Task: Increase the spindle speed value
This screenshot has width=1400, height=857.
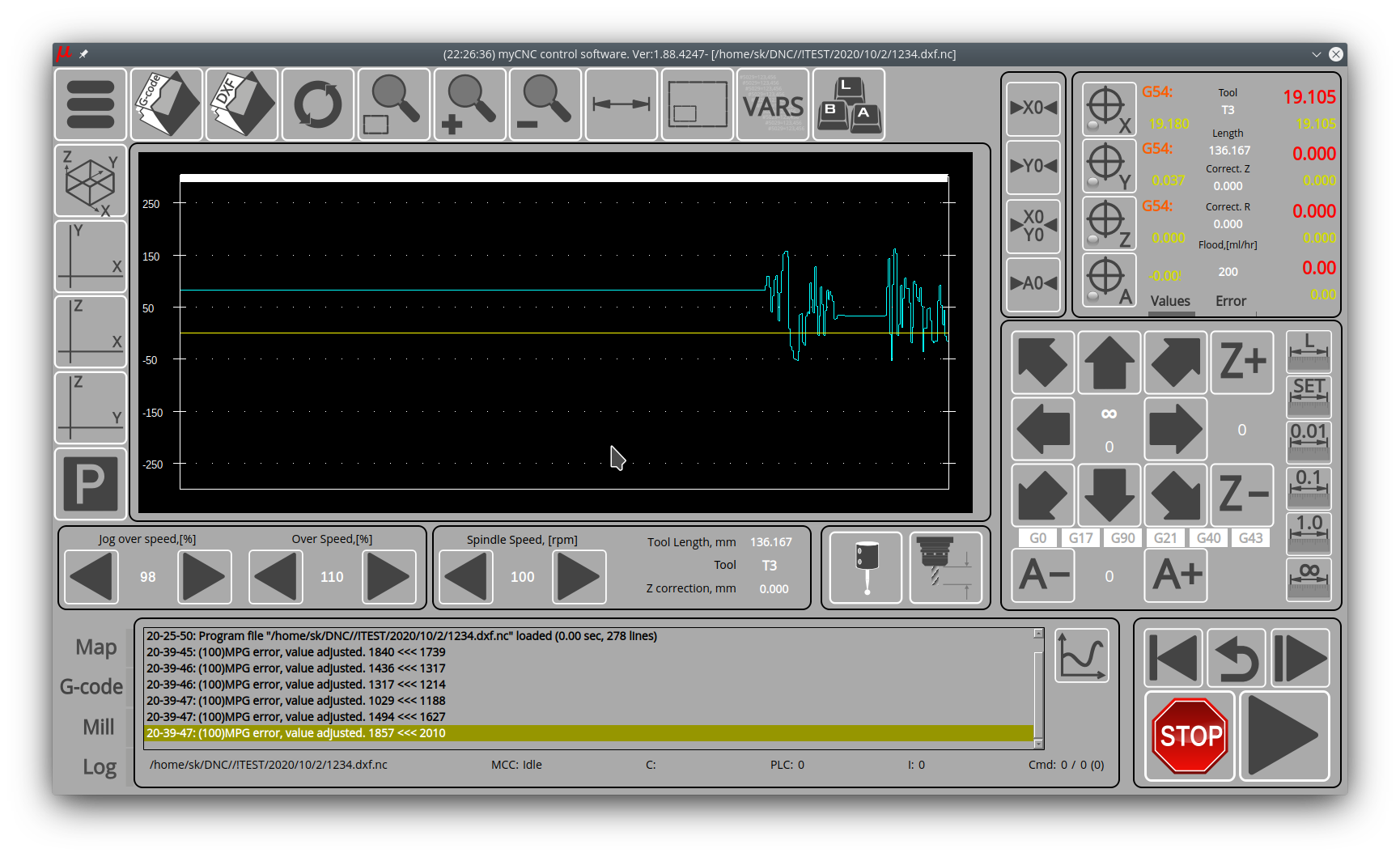Action: point(579,577)
